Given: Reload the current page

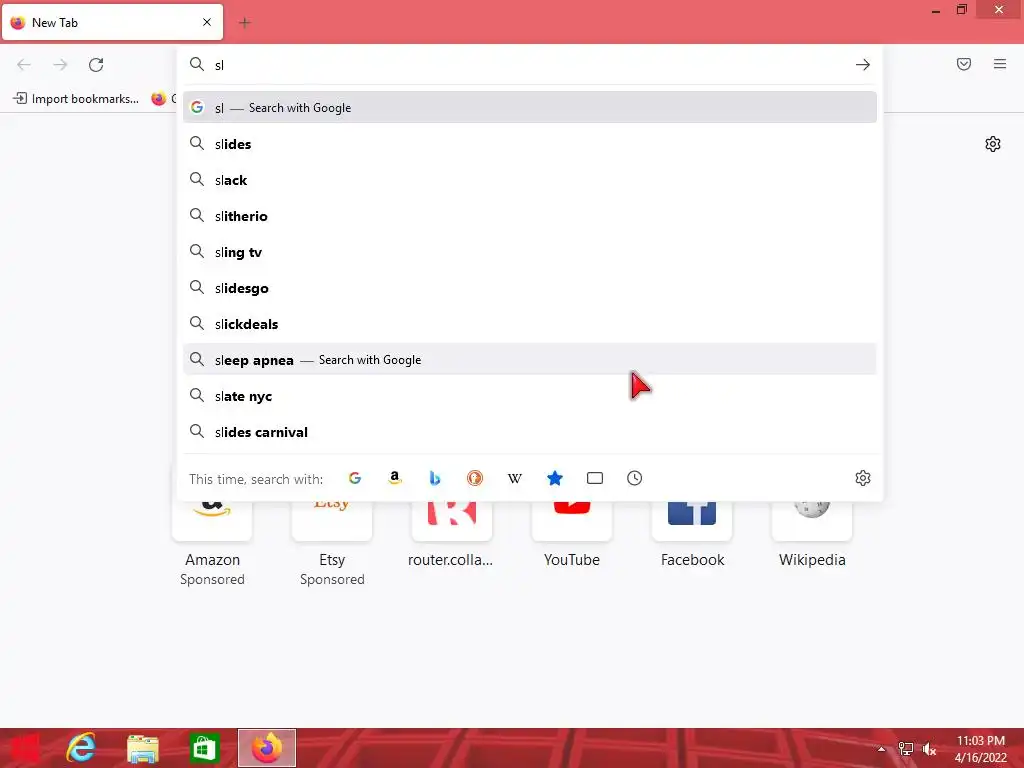Looking at the screenshot, I should (96, 65).
